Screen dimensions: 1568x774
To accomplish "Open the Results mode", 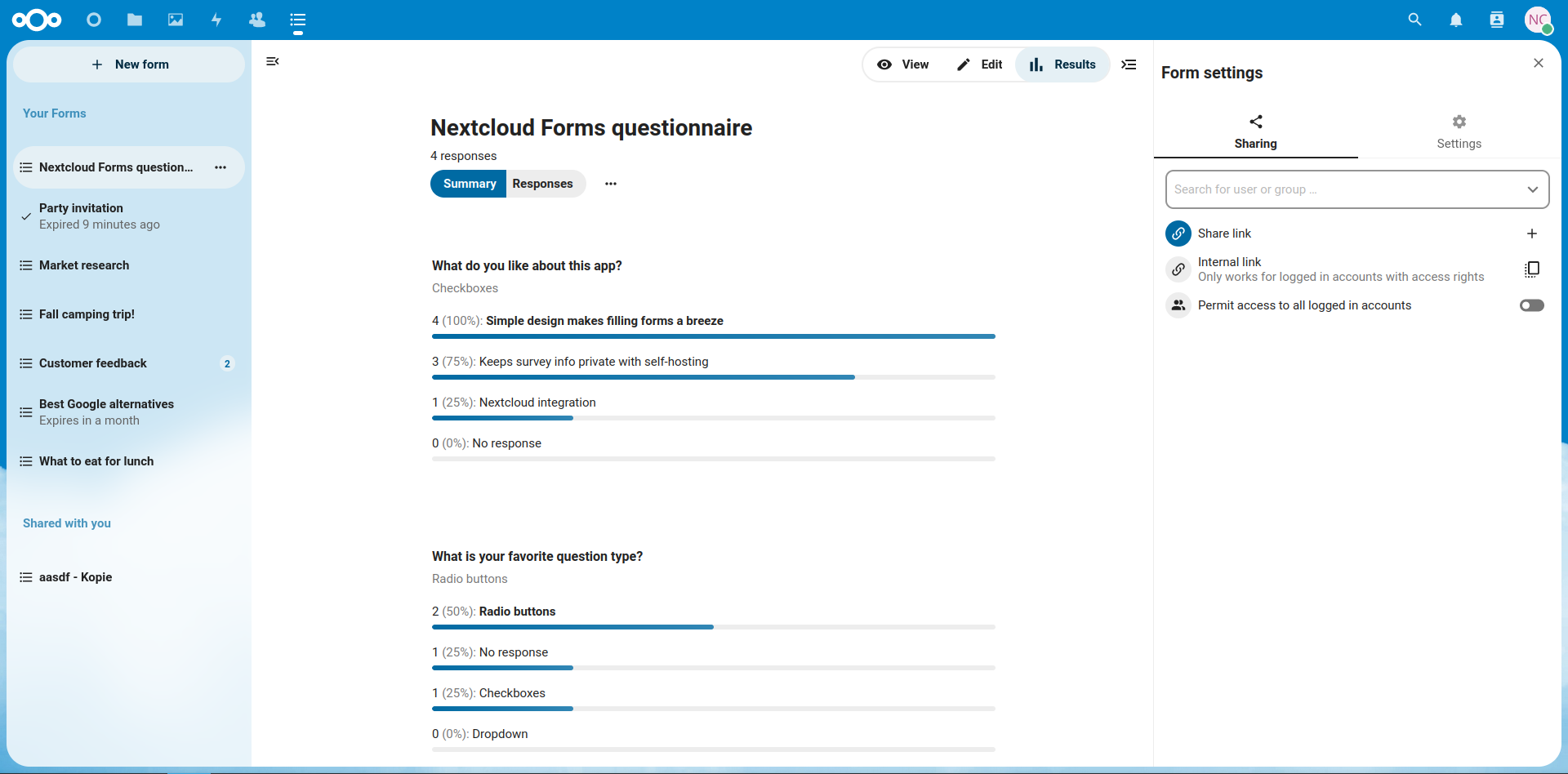I will tap(1062, 64).
